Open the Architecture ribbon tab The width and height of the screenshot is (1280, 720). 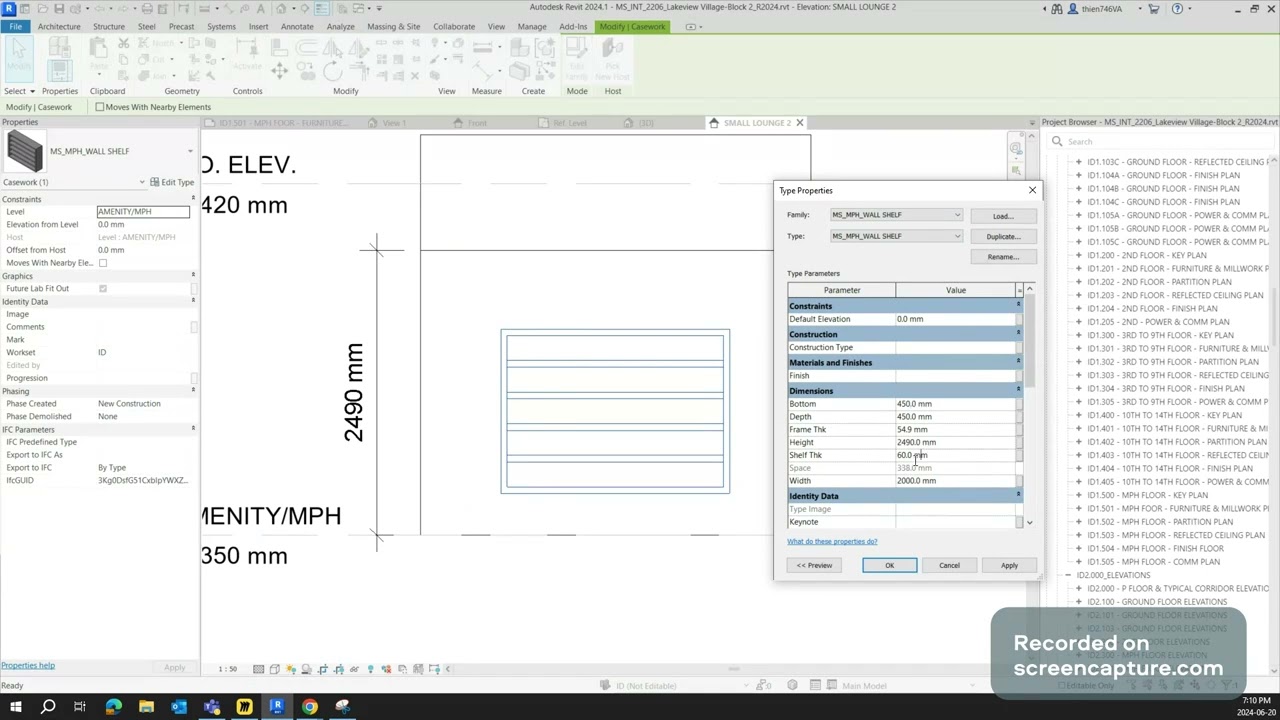coord(59,26)
